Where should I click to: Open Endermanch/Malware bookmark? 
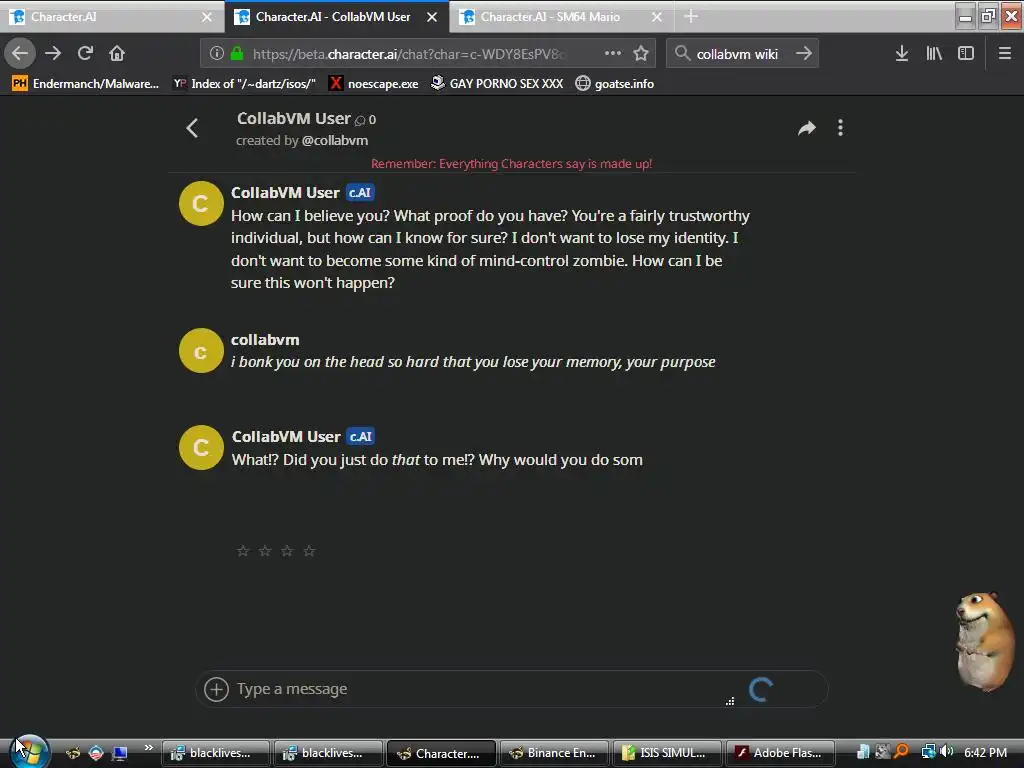click(x=86, y=84)
